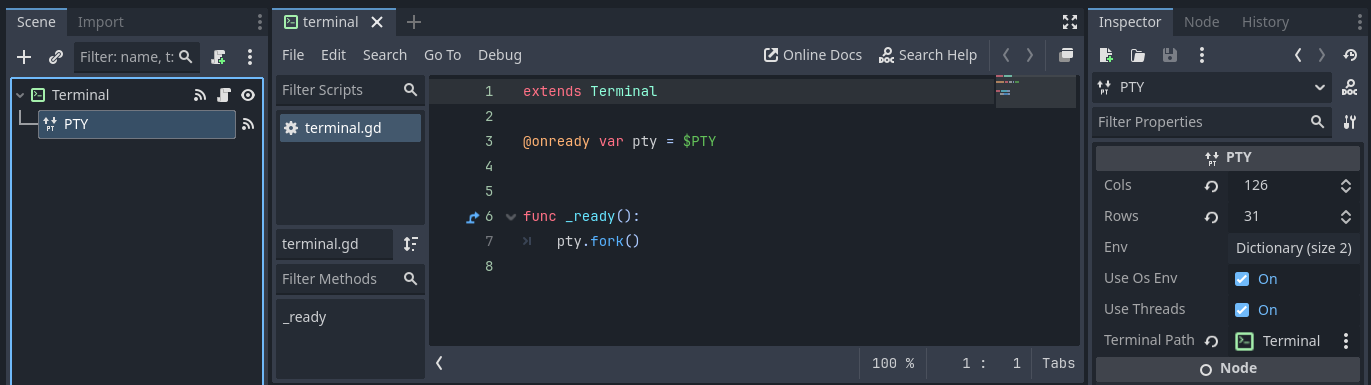Go to previous edited object in Inspector
Screen dimensions: 1371x385
(x=1298, y=55)
